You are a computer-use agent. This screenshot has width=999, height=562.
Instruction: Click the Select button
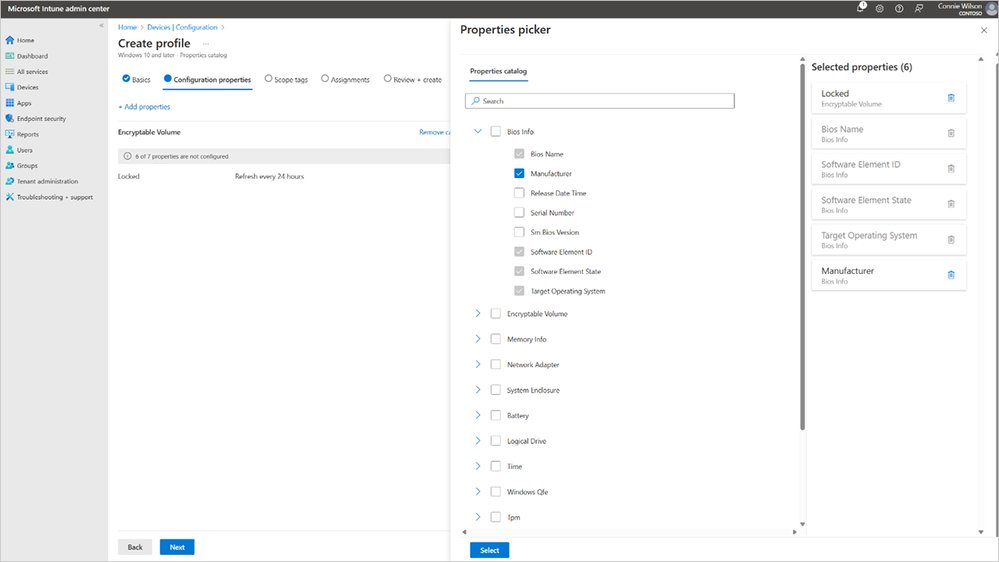489,551
